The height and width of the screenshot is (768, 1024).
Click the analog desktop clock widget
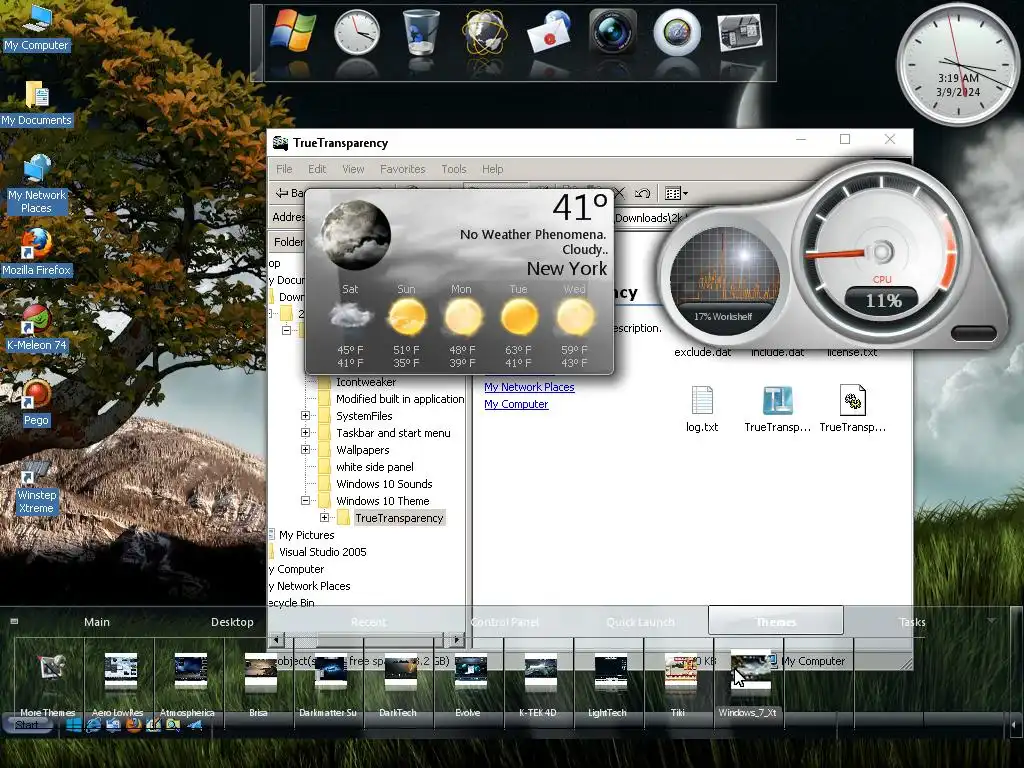click(958, 63)
